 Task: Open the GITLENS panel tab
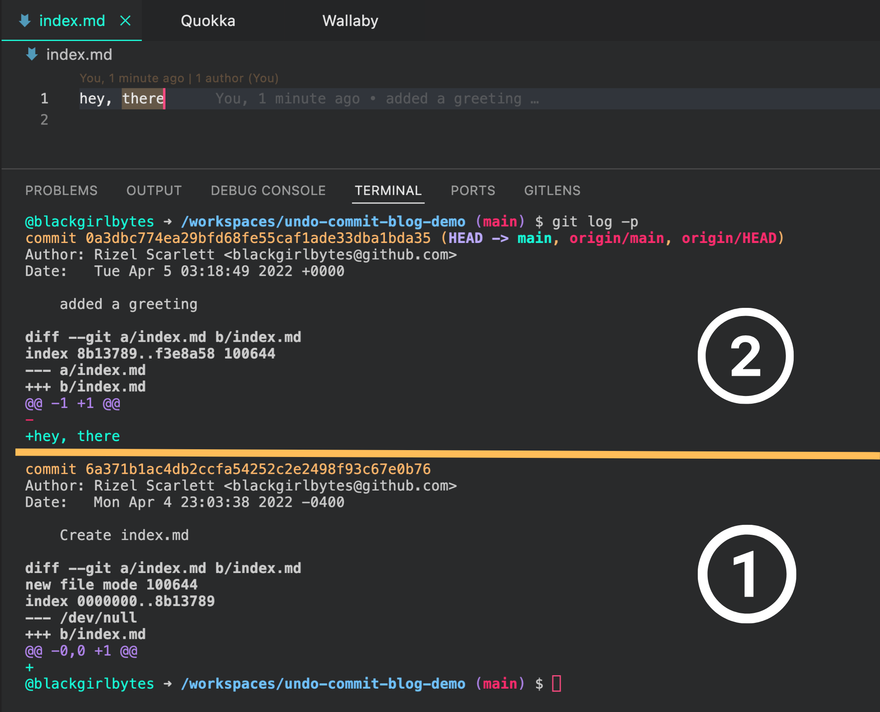(552, 190)
